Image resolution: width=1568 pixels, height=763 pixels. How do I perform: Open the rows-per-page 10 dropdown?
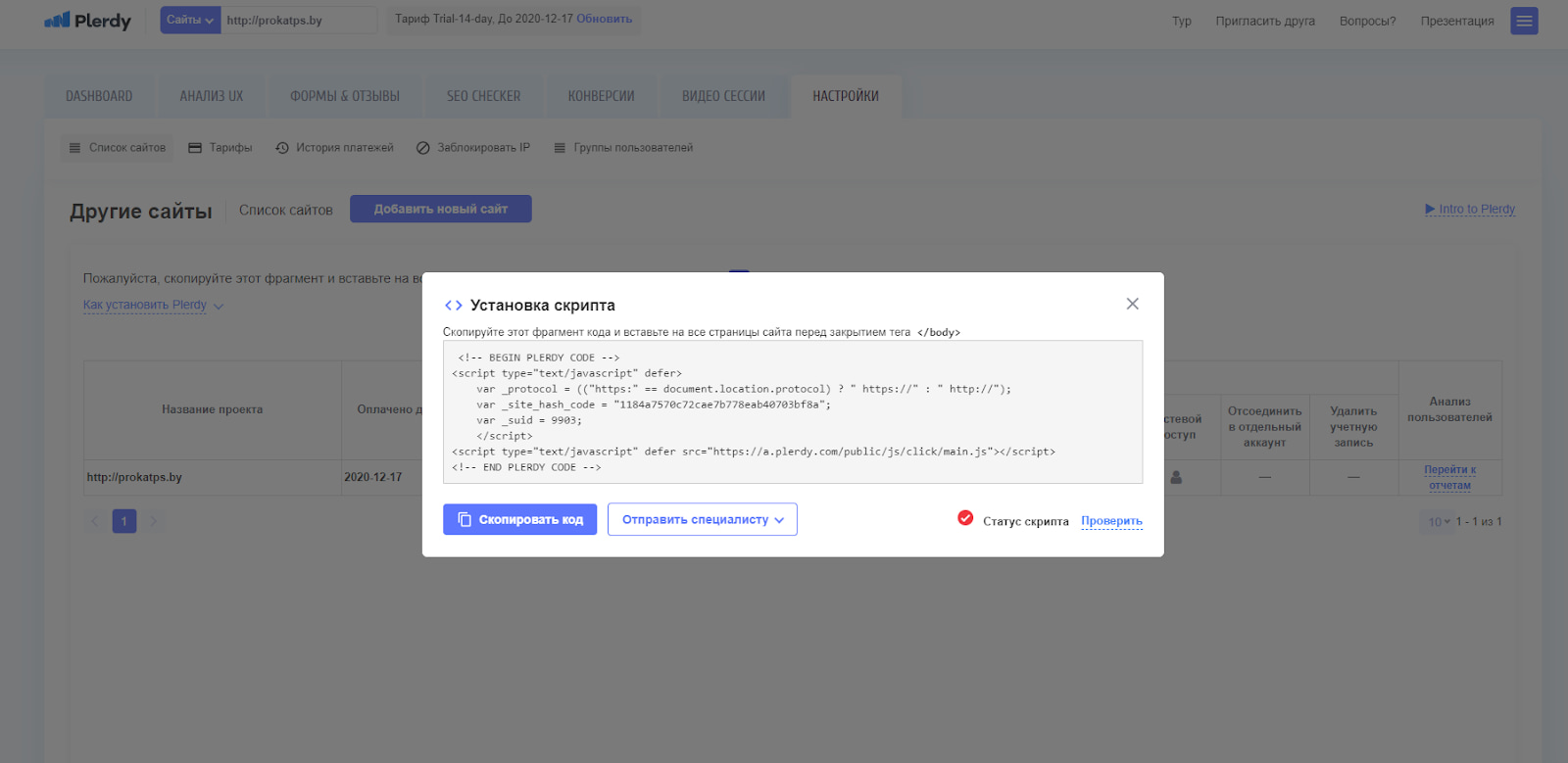click(x=1438, y=522)
